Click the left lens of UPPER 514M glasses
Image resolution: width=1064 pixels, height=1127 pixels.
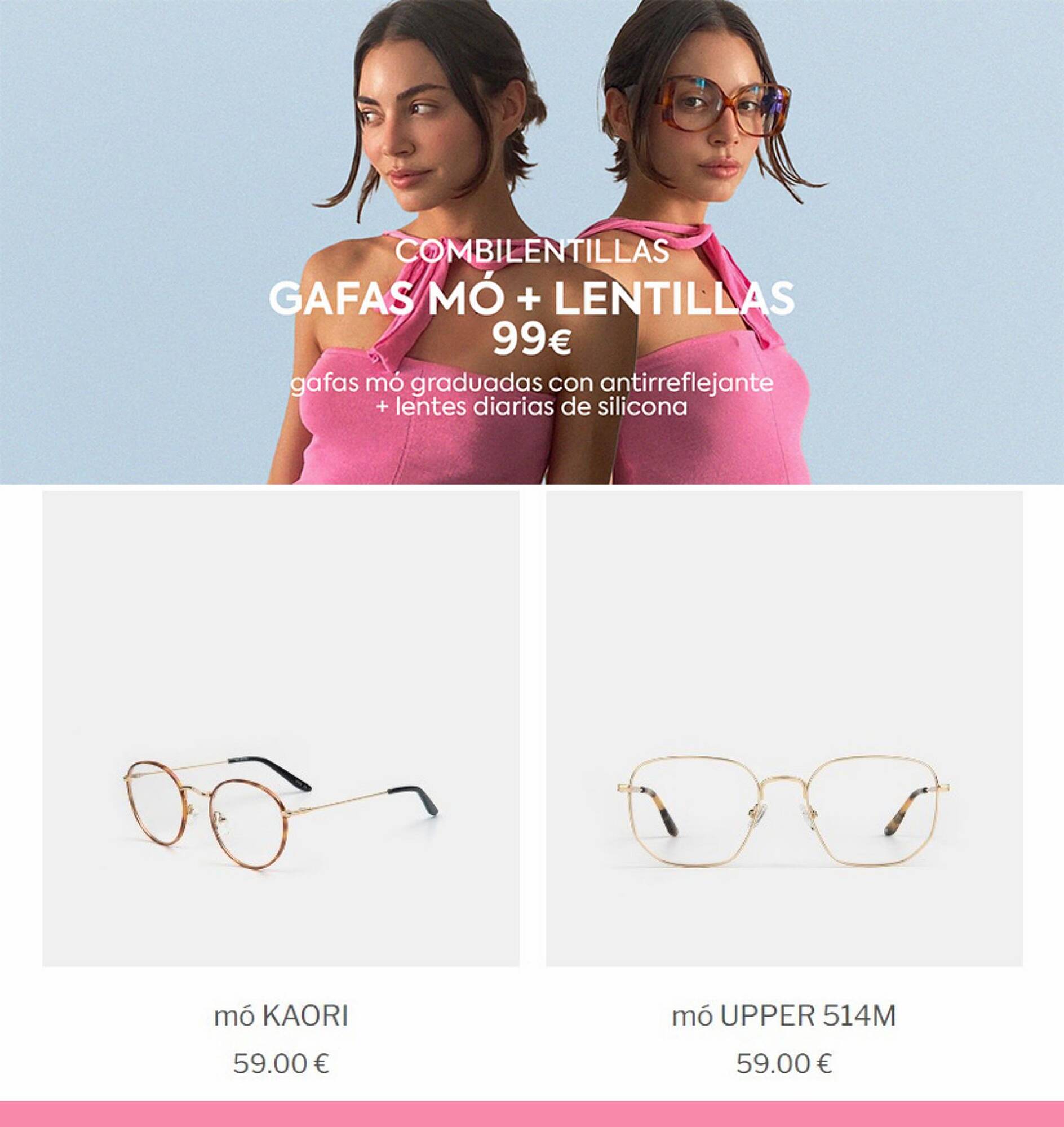[695, 810]
